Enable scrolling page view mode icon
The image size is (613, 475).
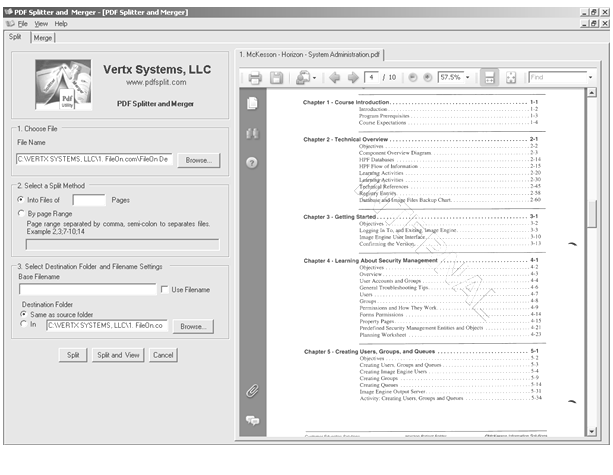(x=489, y=77)
